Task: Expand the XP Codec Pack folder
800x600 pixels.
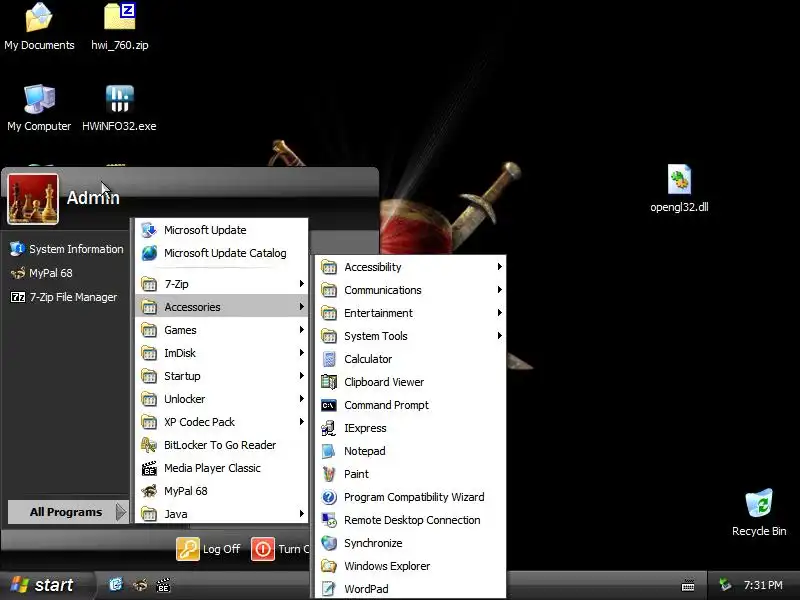Action: click(x=221, y=422)
